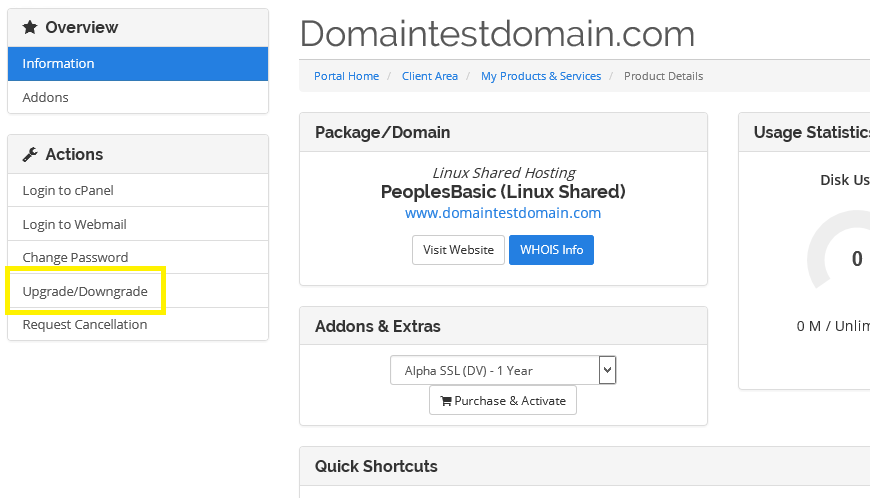The image size is (870, 498).
Task: Open the Addons sidebar item
Action: pyautogui.click(x=138, y=97)
